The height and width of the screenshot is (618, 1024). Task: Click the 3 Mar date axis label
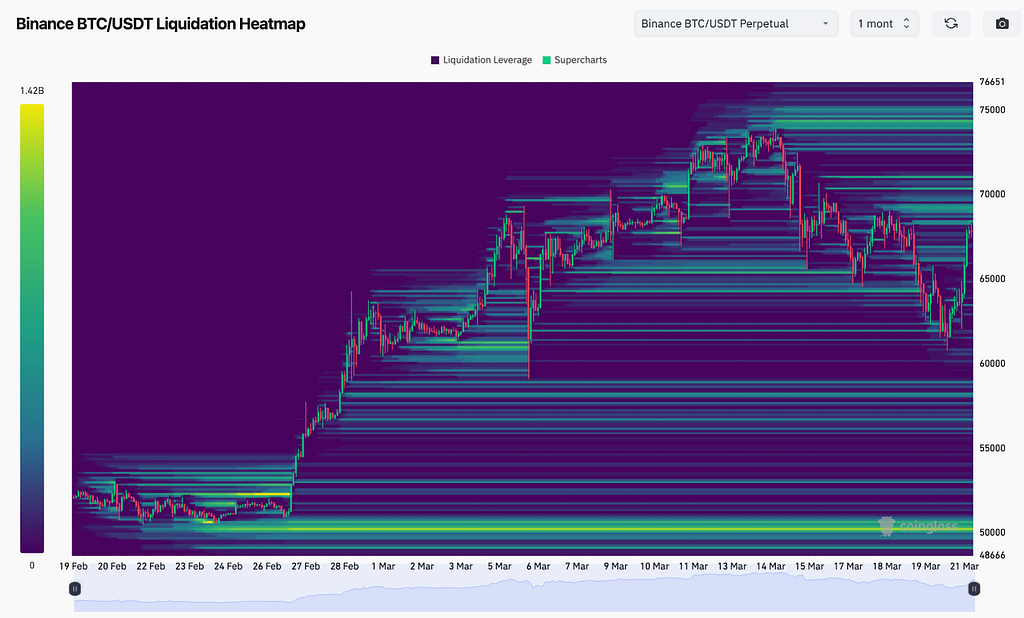[x=460, y=566]
